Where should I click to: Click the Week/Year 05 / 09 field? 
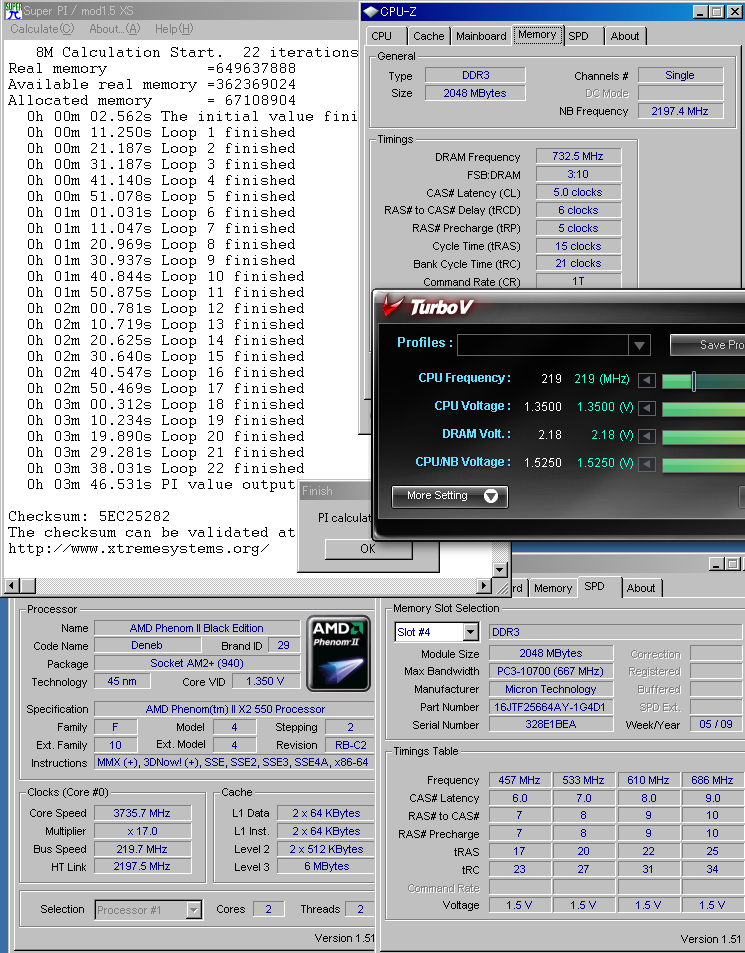click(716, 724)
